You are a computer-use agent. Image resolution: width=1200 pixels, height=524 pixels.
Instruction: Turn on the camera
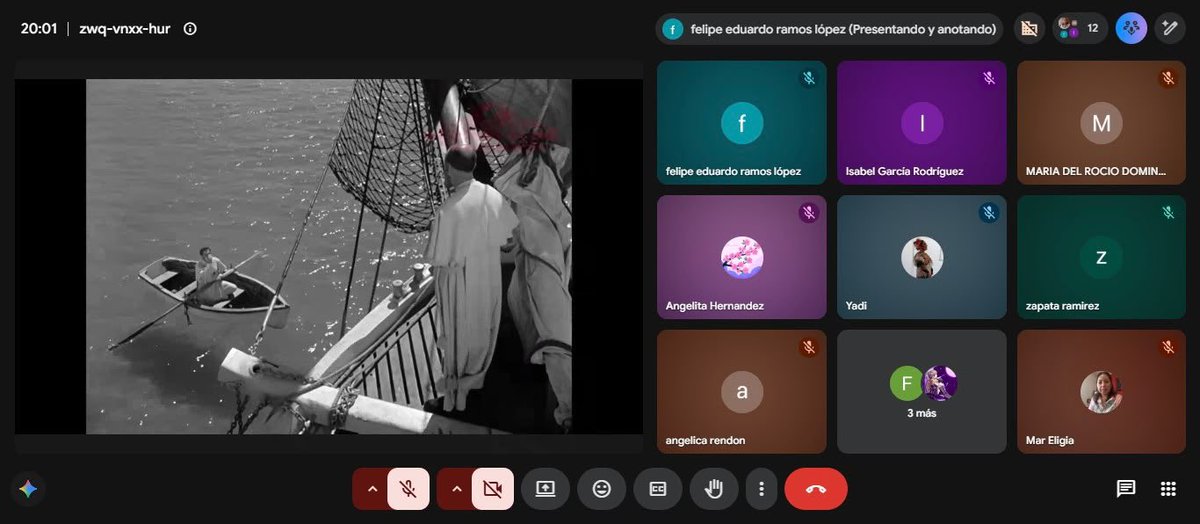click(492, 489)
